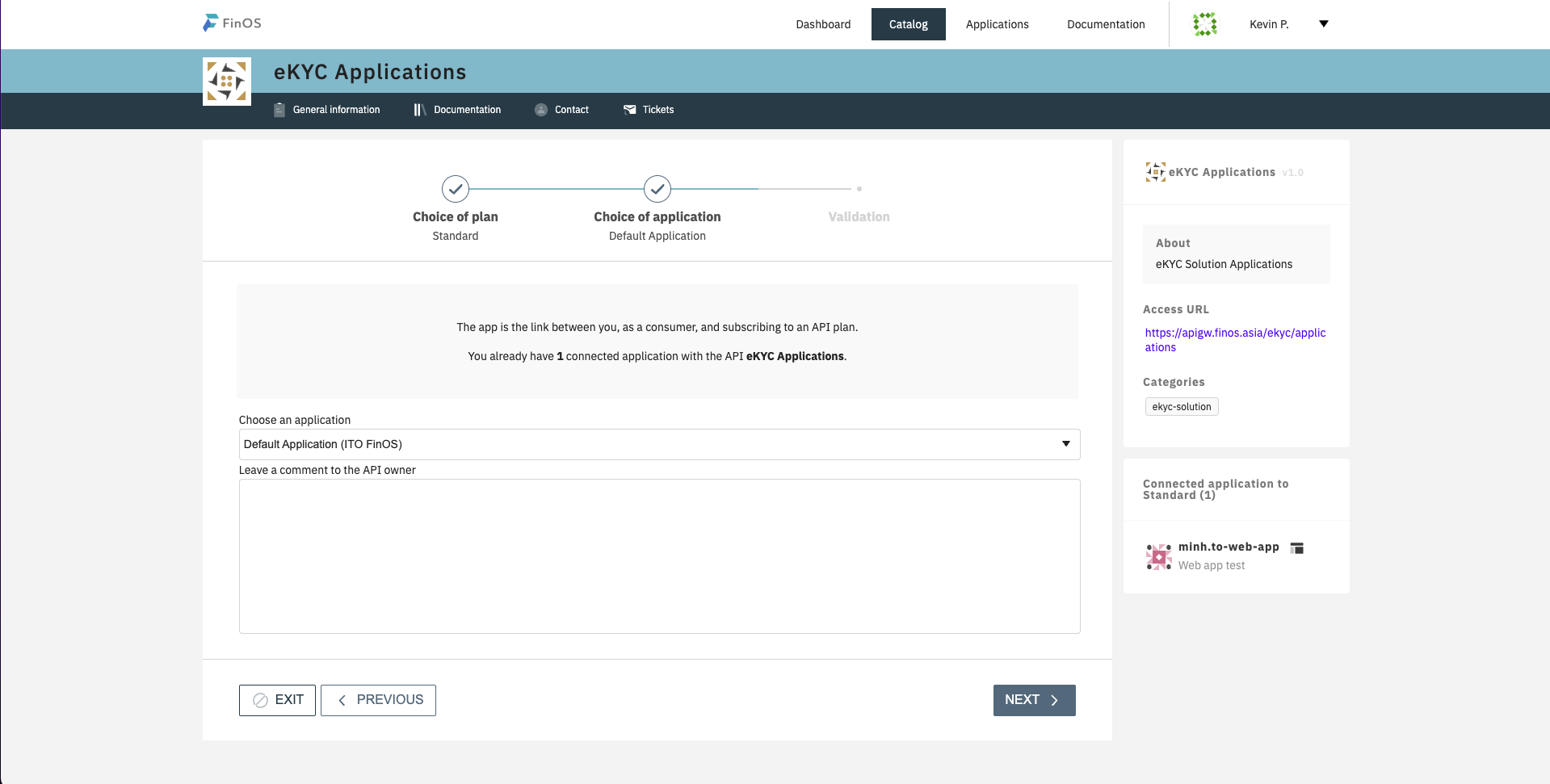The image size is (1550, 784).
Task: Click the icon right of minh.to-web-app name
Action: point(1297,548)
